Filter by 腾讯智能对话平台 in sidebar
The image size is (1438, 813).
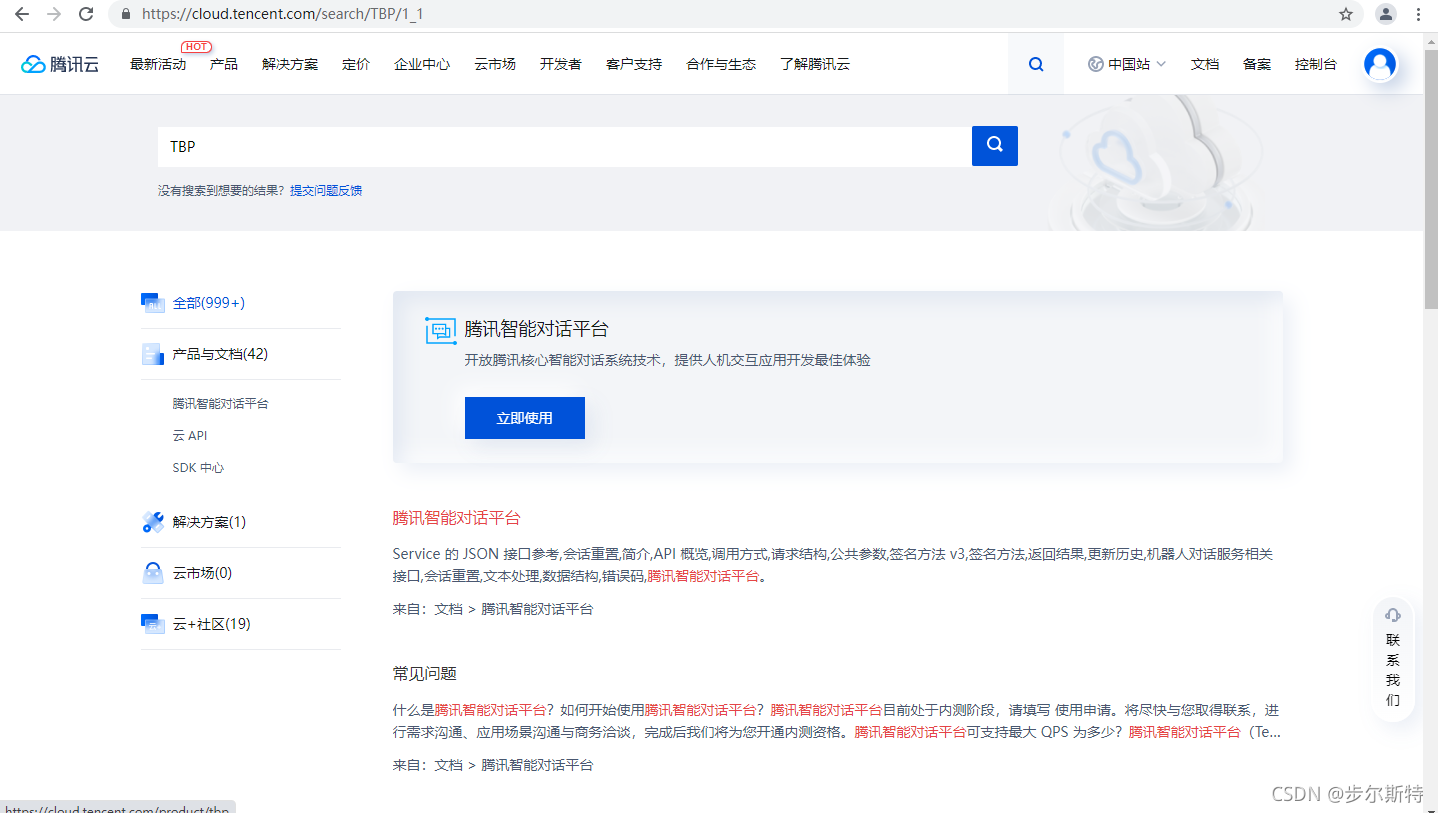[x=221, y=404]
